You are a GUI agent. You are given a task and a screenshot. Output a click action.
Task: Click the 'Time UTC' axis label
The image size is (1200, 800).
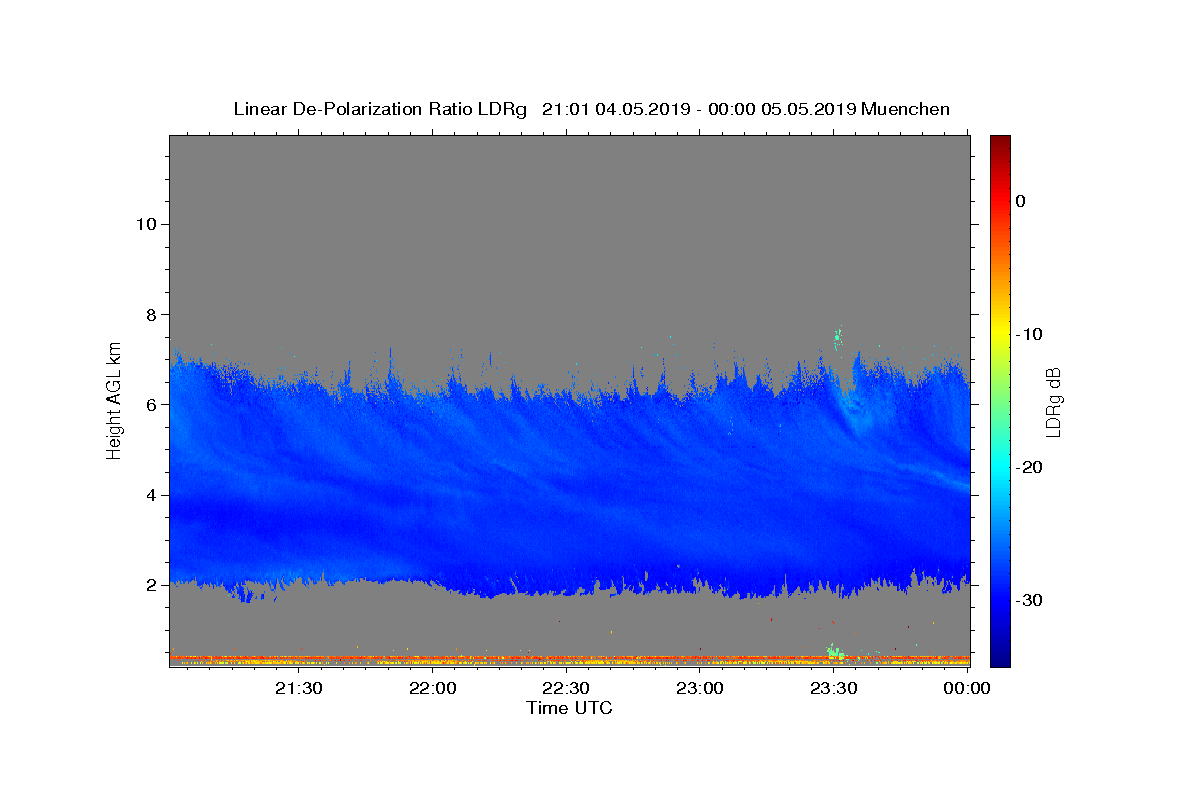(569, 708)
